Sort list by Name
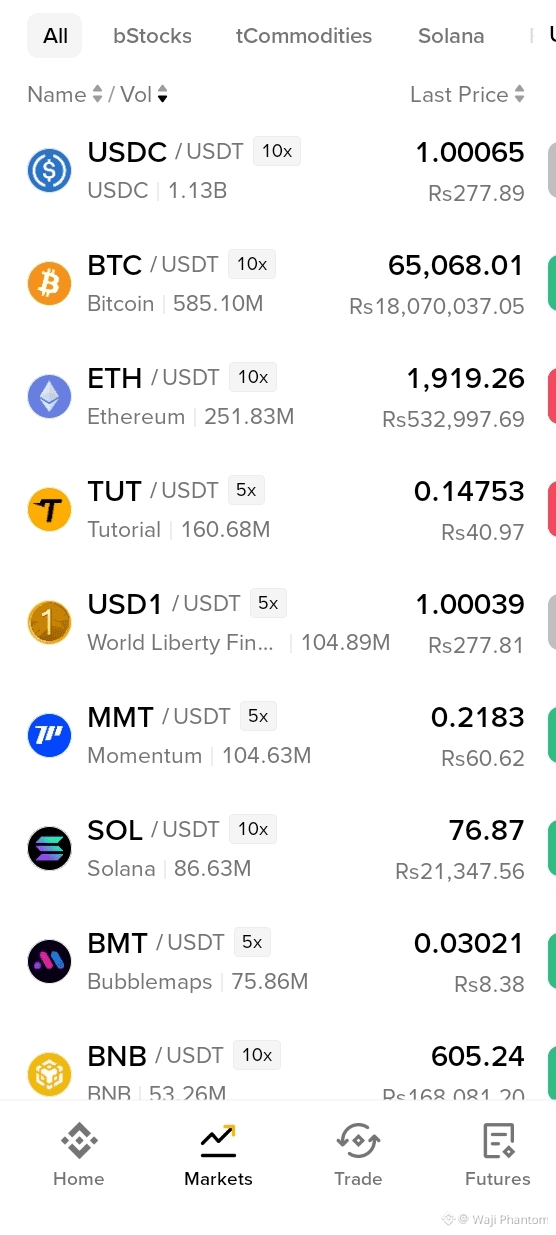Screen dimensions: 556x1235 tap(65, 95)
